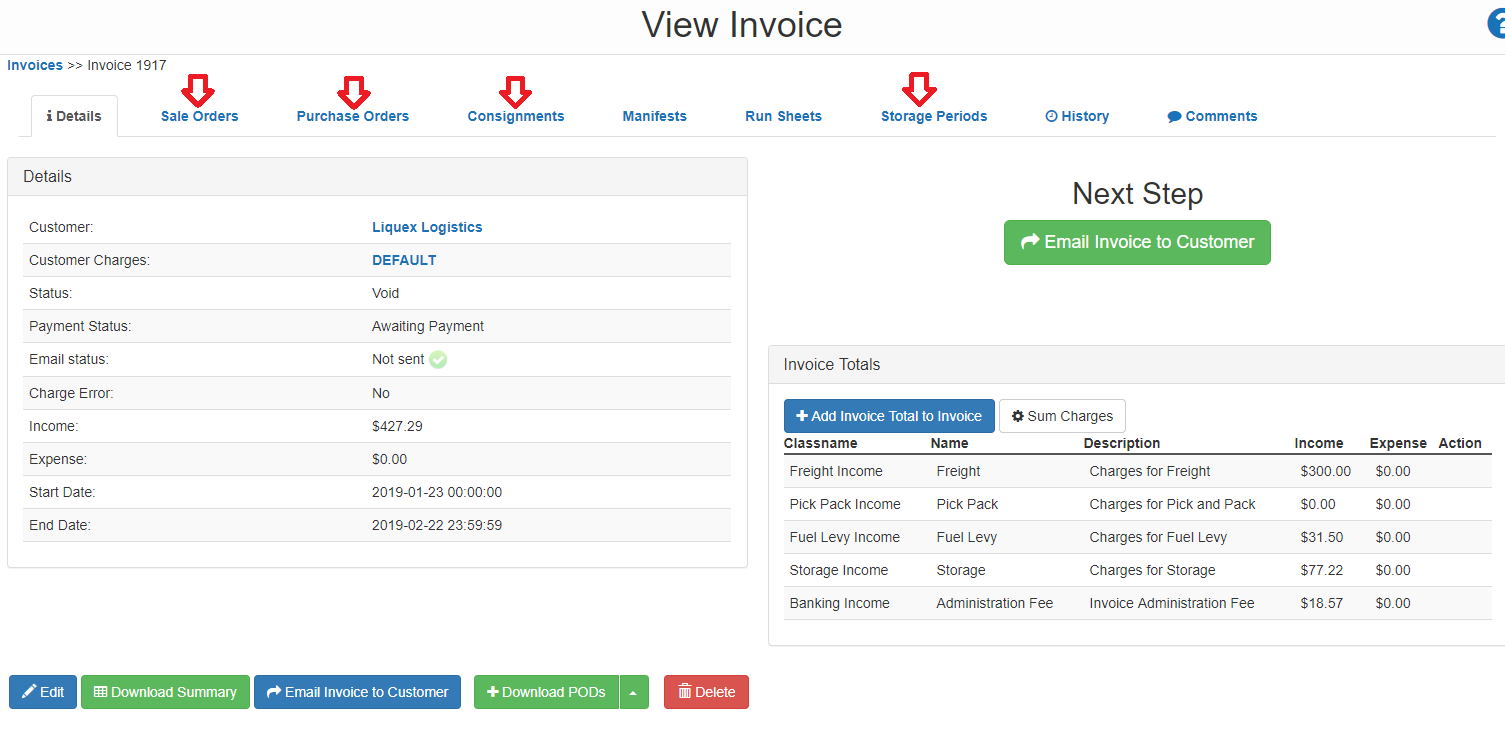Navigate to Invoices breadcrumb link

click(x=35, y=65)
